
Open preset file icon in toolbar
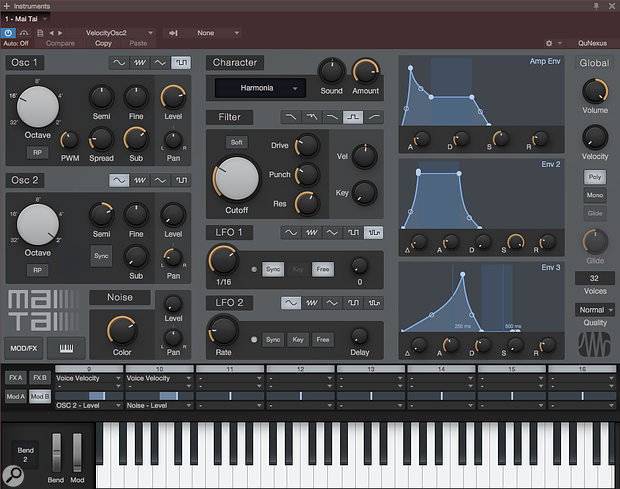[x=40, y=33]
